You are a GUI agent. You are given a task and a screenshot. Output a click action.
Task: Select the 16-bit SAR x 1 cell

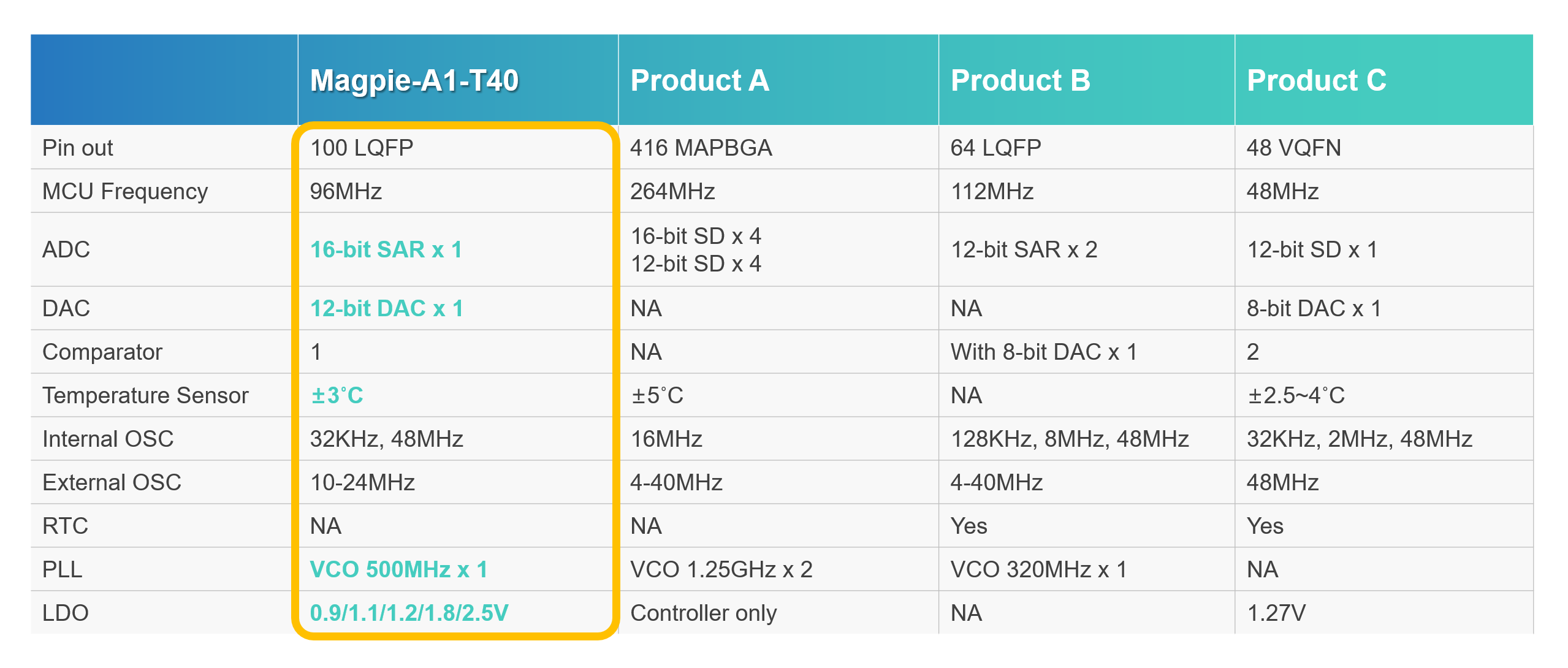(386, 249)
